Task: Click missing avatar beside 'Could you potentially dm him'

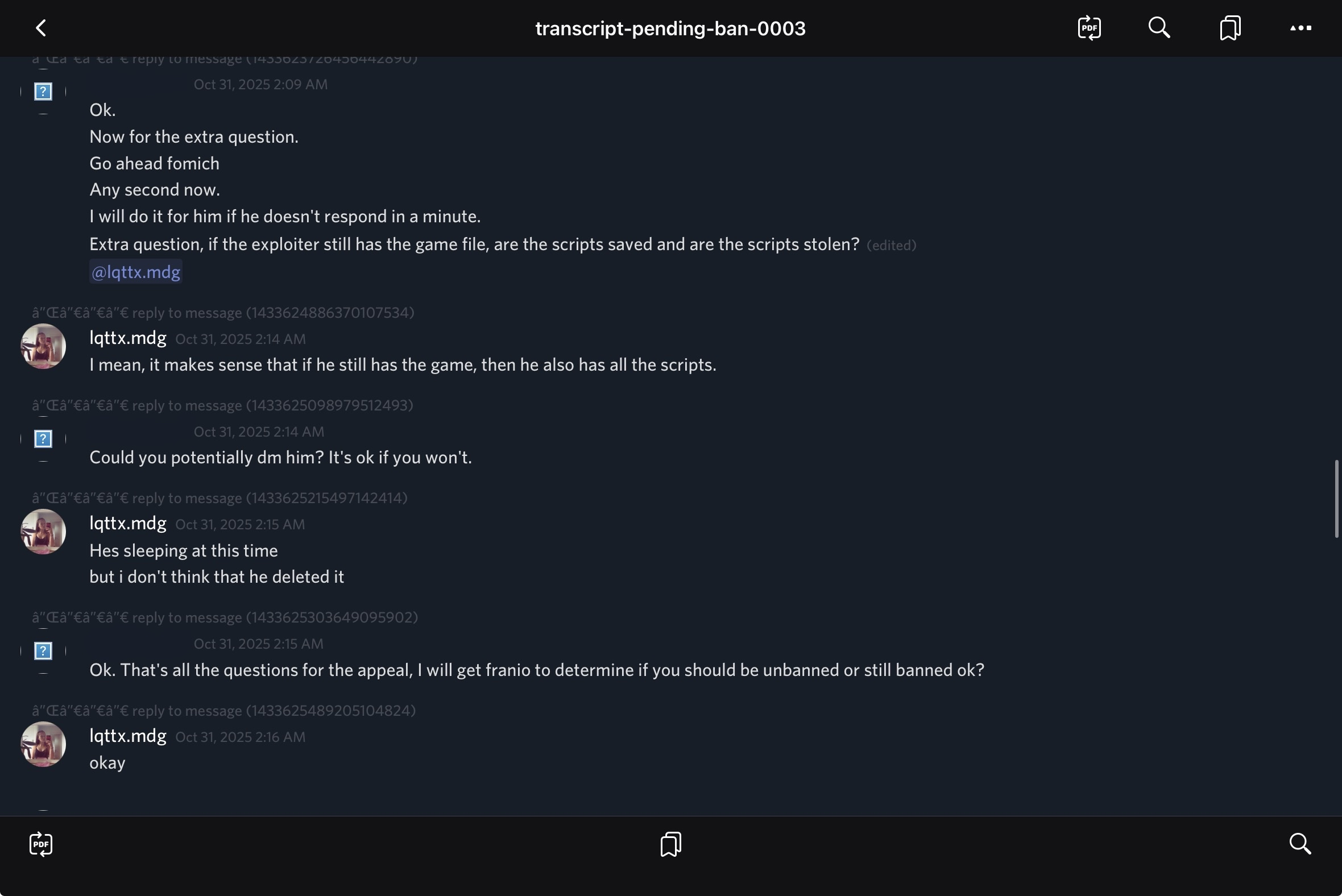Action: pos(43,439)
